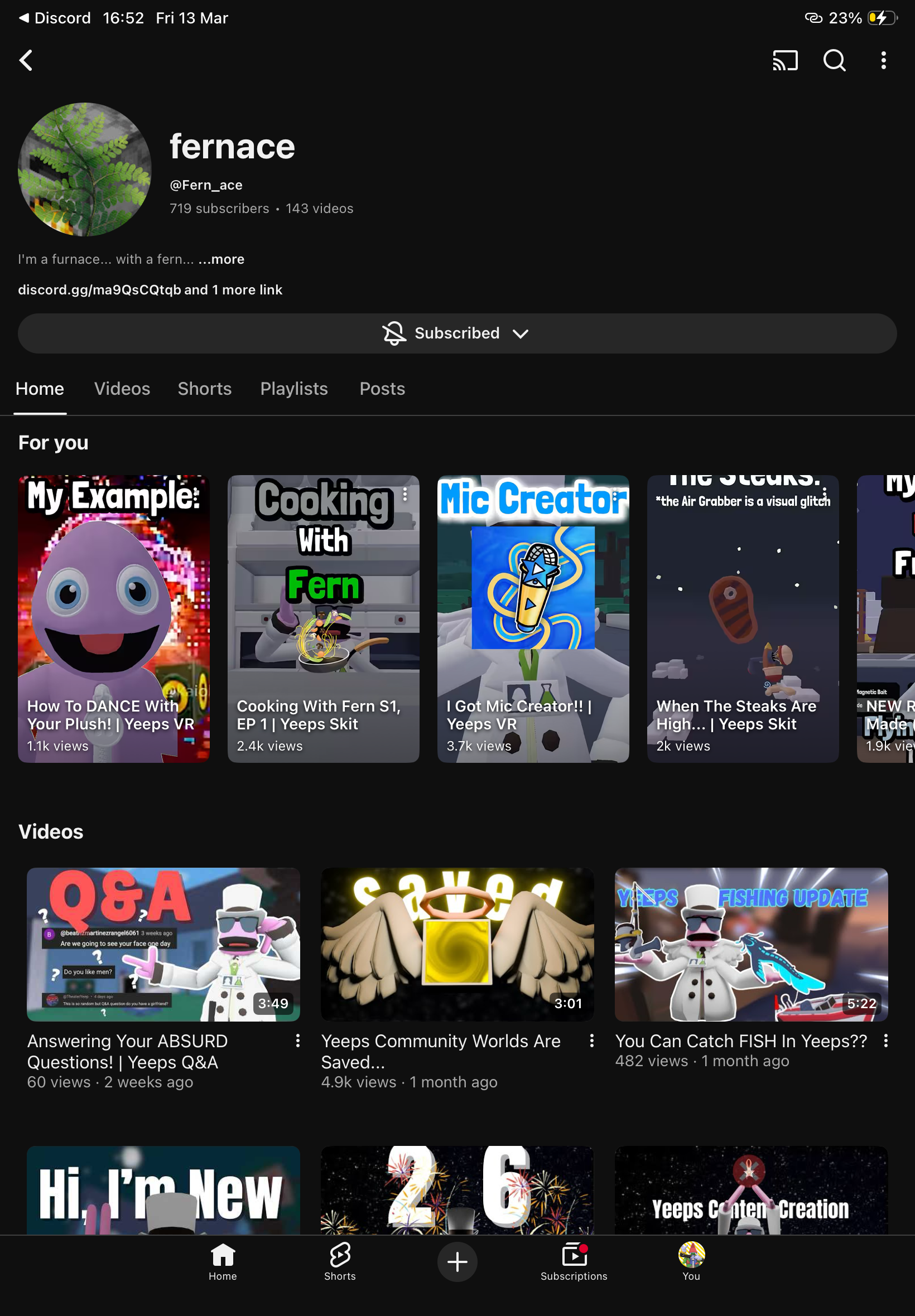Open the 'I Got Mic Creator!!' short
The width and height of the screenshot is (915, 1316).
pyautogui.click(x=533, y=619)
